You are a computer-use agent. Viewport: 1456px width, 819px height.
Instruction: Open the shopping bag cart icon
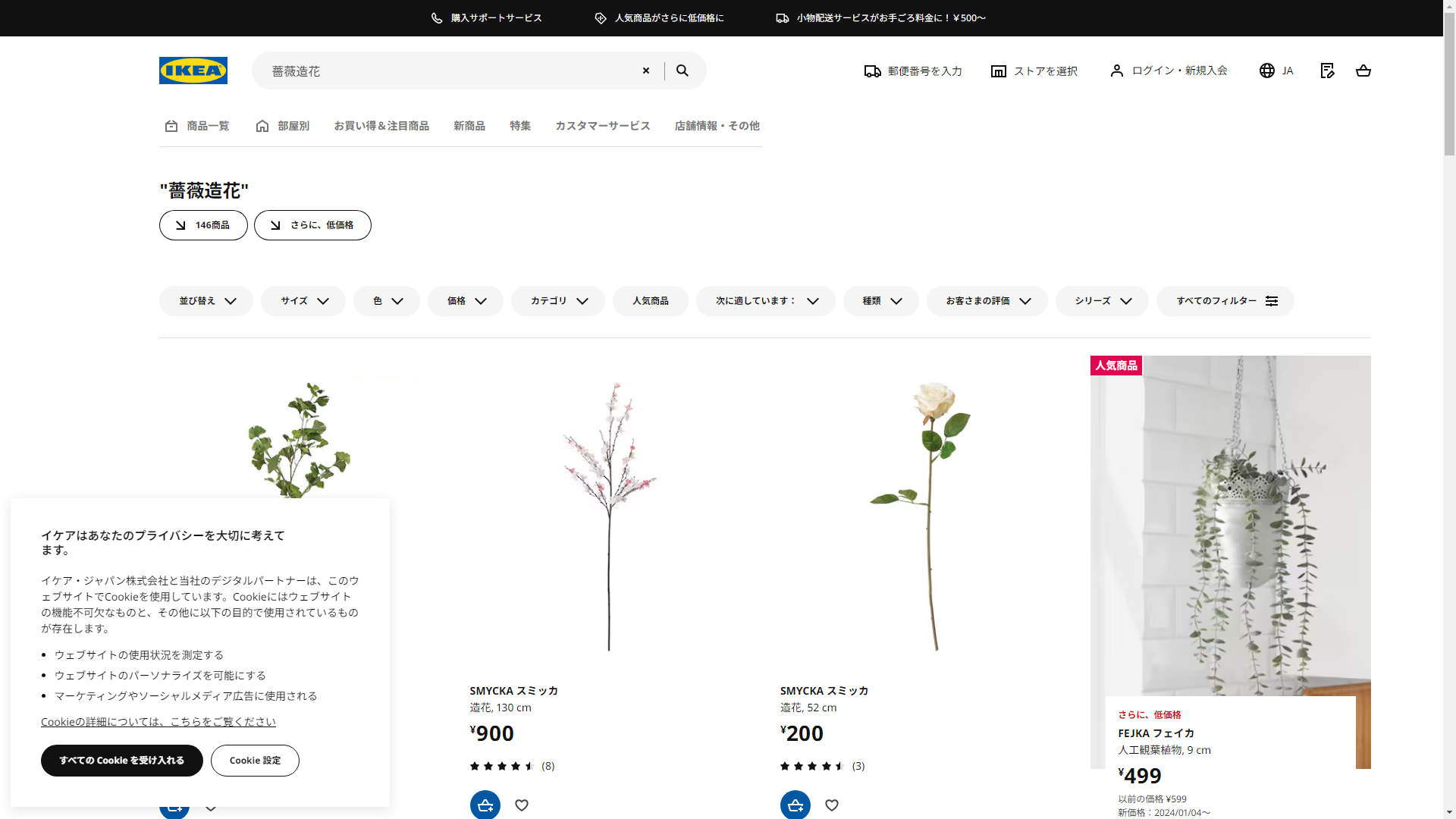tap(1363, 71)
